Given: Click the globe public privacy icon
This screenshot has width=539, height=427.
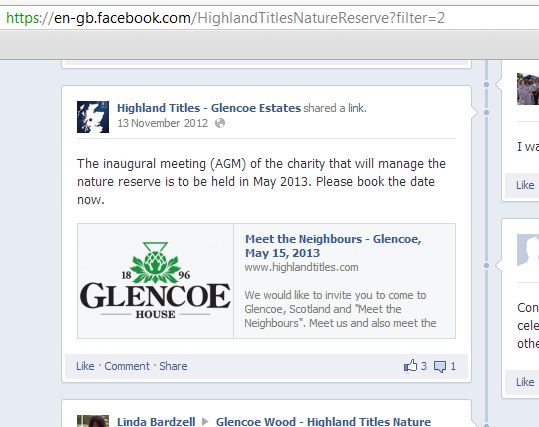Looking at the screenshot, I should [x=220, y=123].
